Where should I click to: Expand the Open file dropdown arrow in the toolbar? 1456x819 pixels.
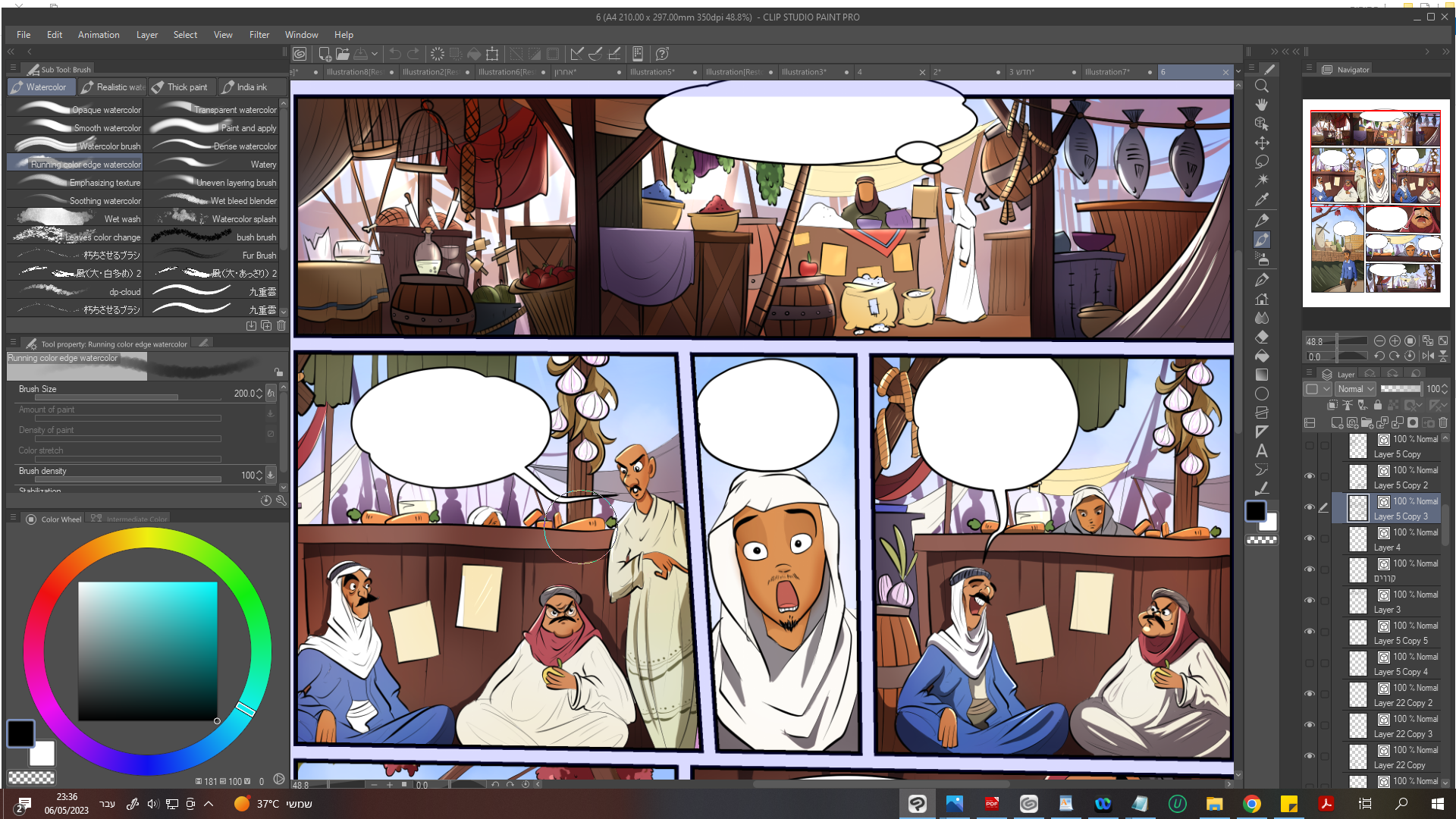(x=375, y=54)
